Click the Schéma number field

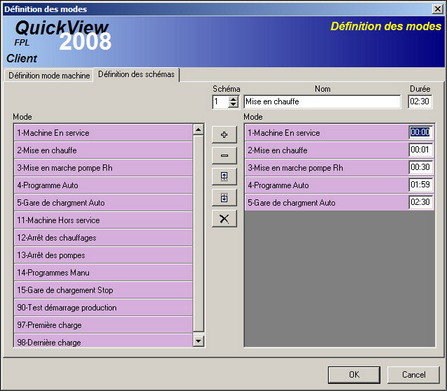pyautogui.click(x=220, y=102)
